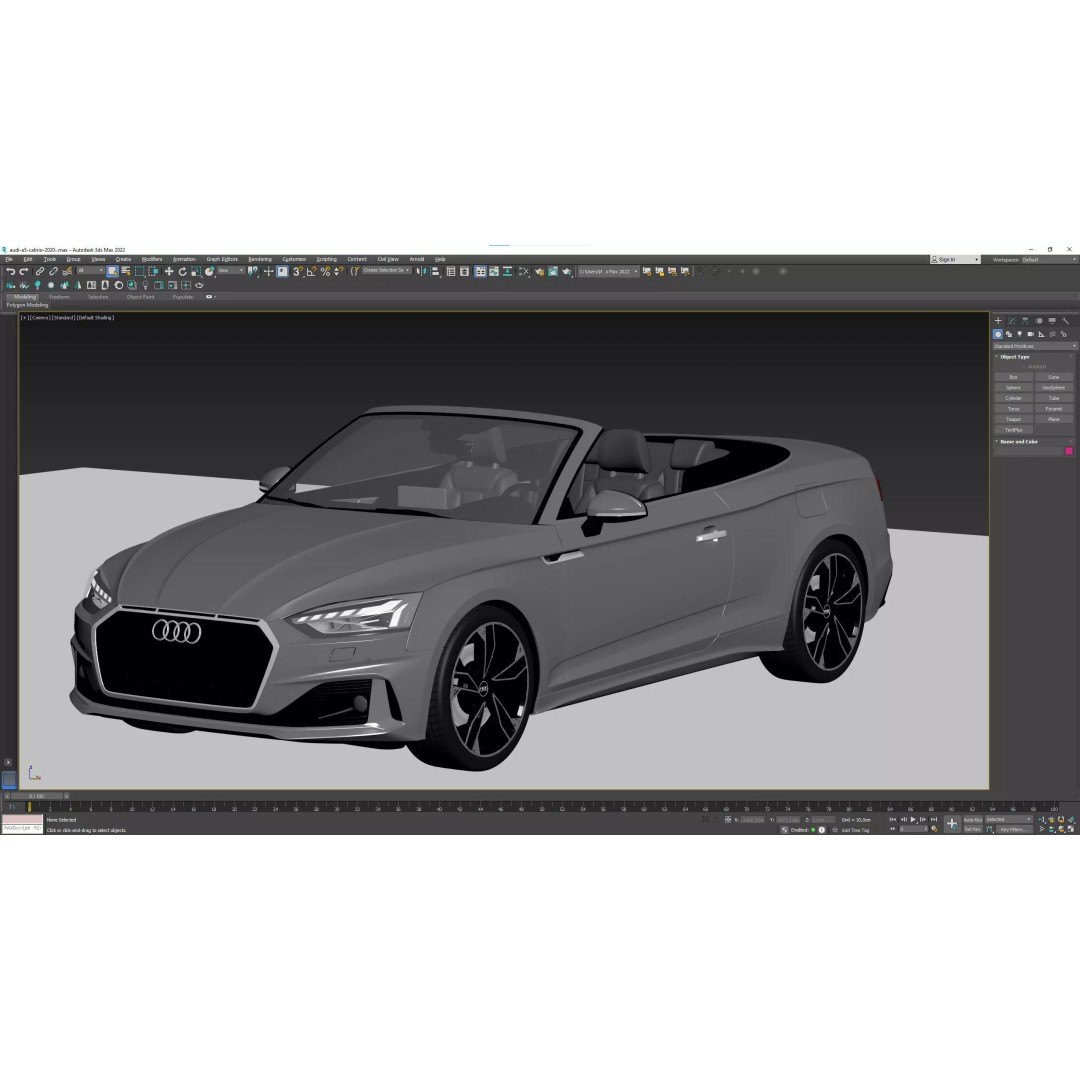The image size is (1080, 1080).
Task: Collapse the Object Type rollout
Action: [1015, 357]
